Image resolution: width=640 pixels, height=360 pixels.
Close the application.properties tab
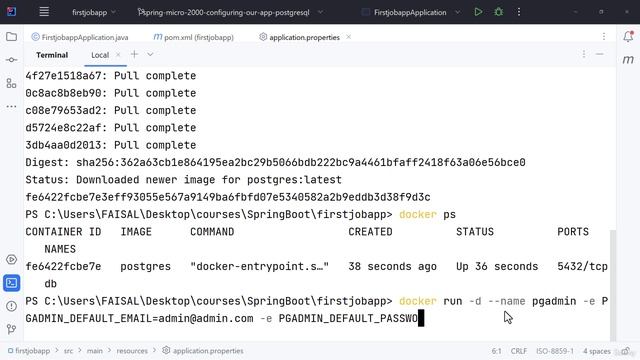(x=349, y=37)
